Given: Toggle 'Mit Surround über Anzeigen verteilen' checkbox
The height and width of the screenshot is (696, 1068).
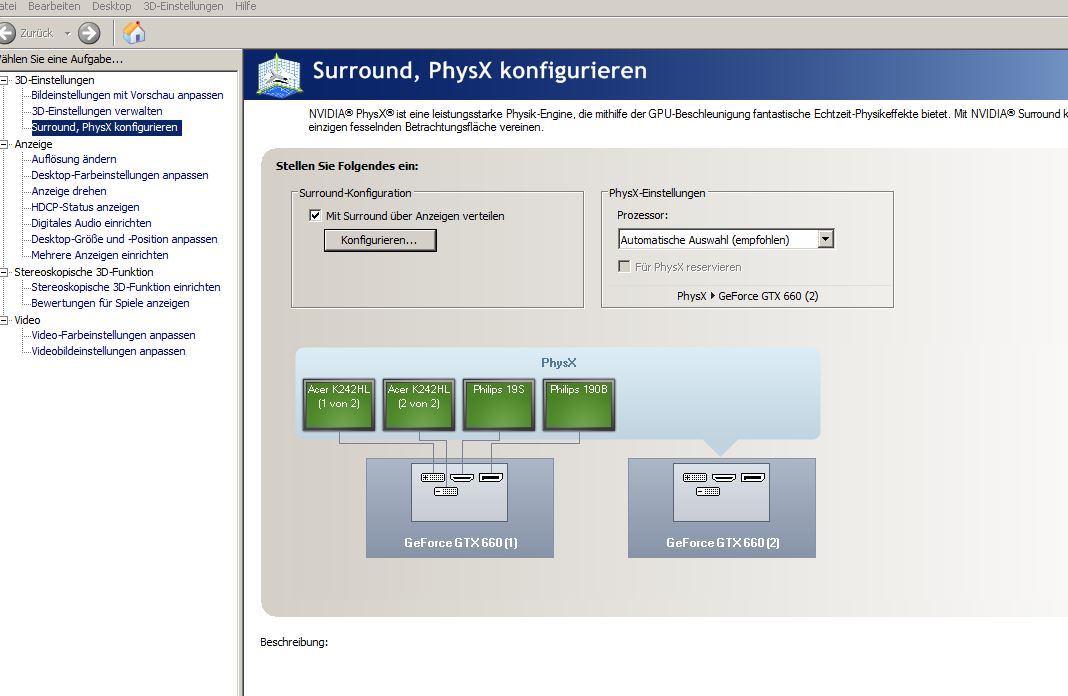Looking at the screenshot, I should [x=315, y=215].
